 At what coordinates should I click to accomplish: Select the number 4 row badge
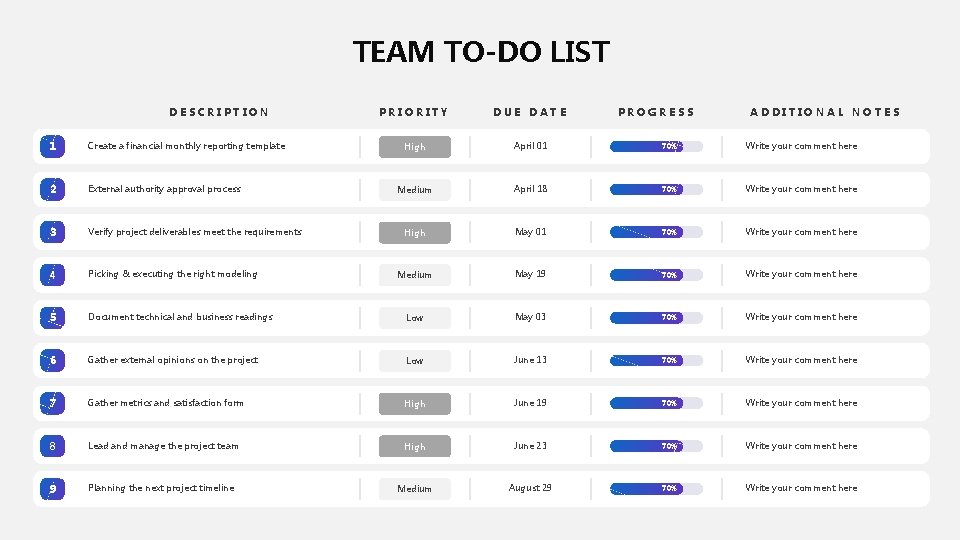tap(53, 275)
